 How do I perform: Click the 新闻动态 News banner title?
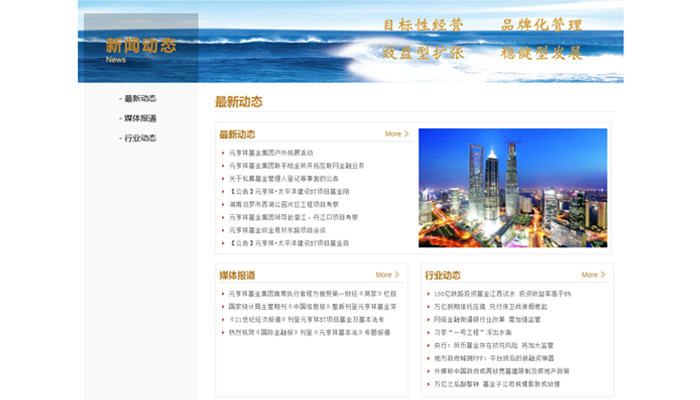141,50
